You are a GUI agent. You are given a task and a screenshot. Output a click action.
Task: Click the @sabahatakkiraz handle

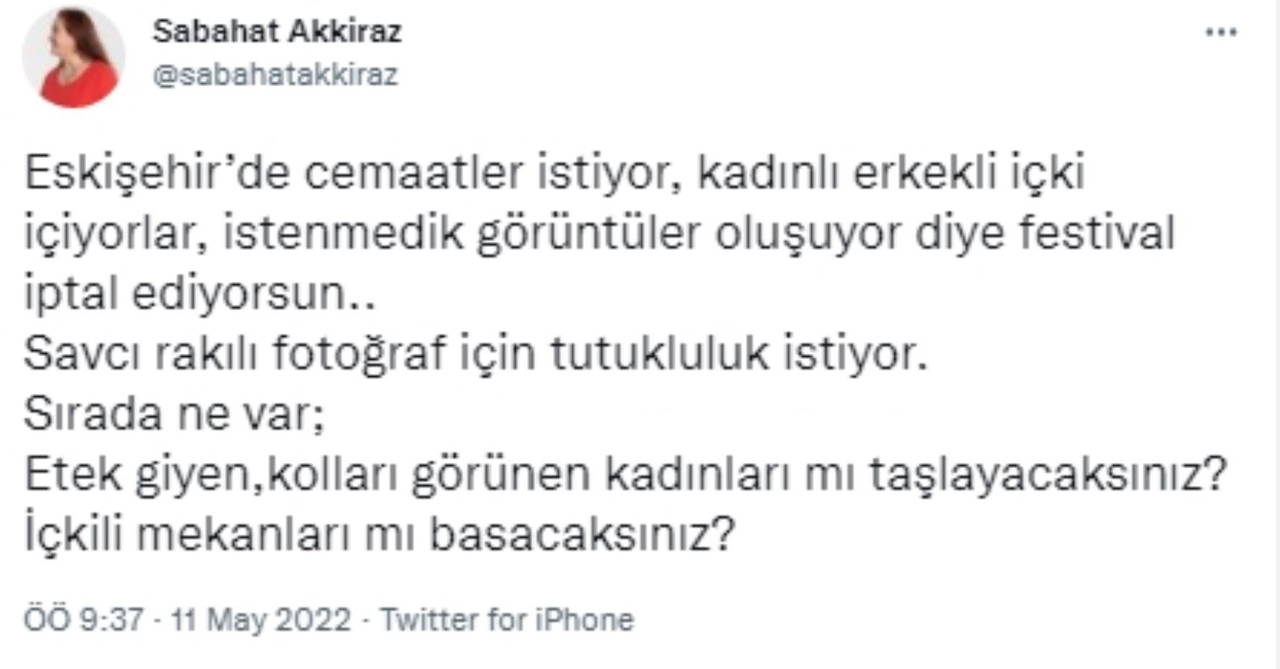[x=275, y=75]
